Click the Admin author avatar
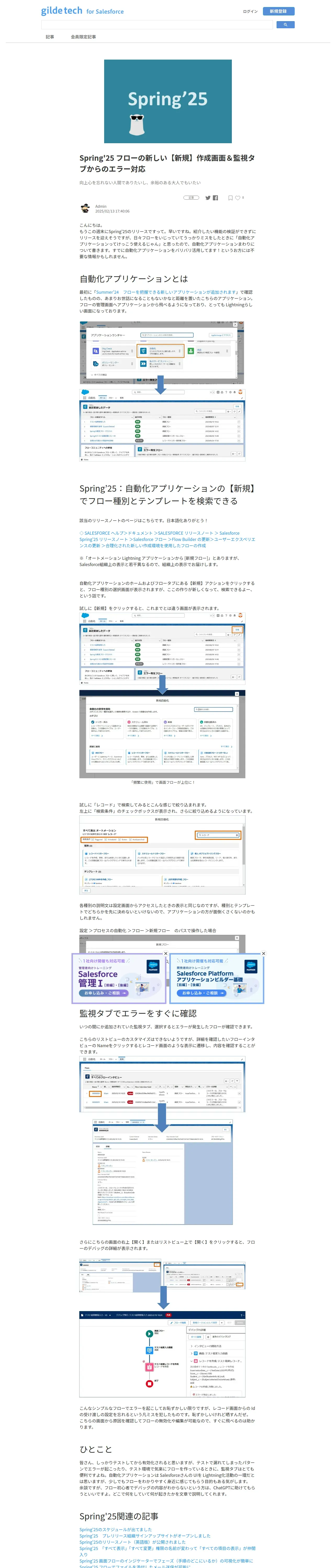 [x=85, y=209]
